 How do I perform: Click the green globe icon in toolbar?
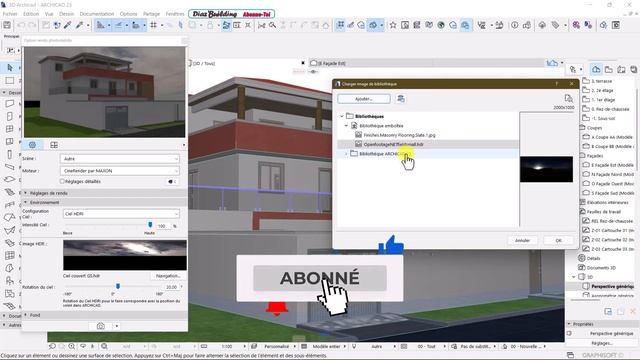(441, 25)
